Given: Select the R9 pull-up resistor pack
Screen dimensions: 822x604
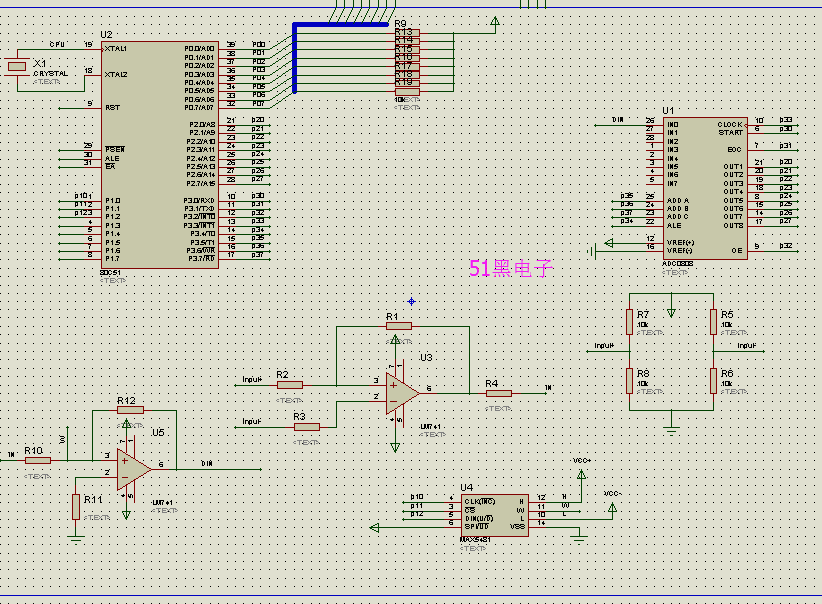Looking at the screenshot, I should point(407,60).
